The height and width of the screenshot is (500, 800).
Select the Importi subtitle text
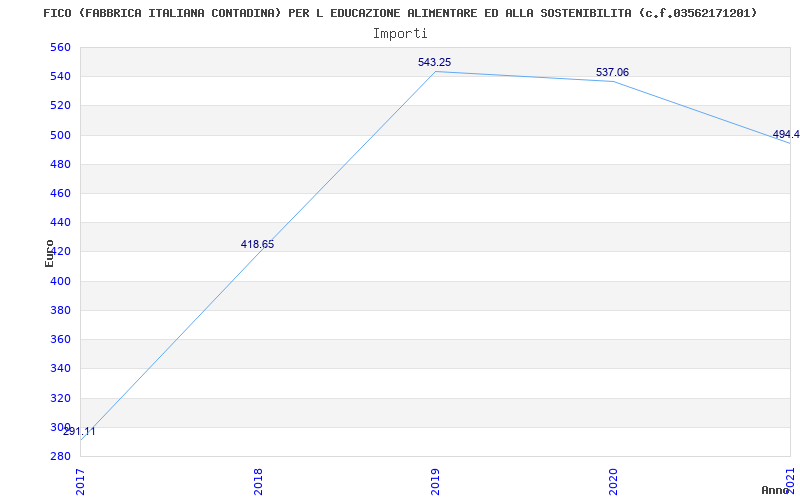pos(400,34)
